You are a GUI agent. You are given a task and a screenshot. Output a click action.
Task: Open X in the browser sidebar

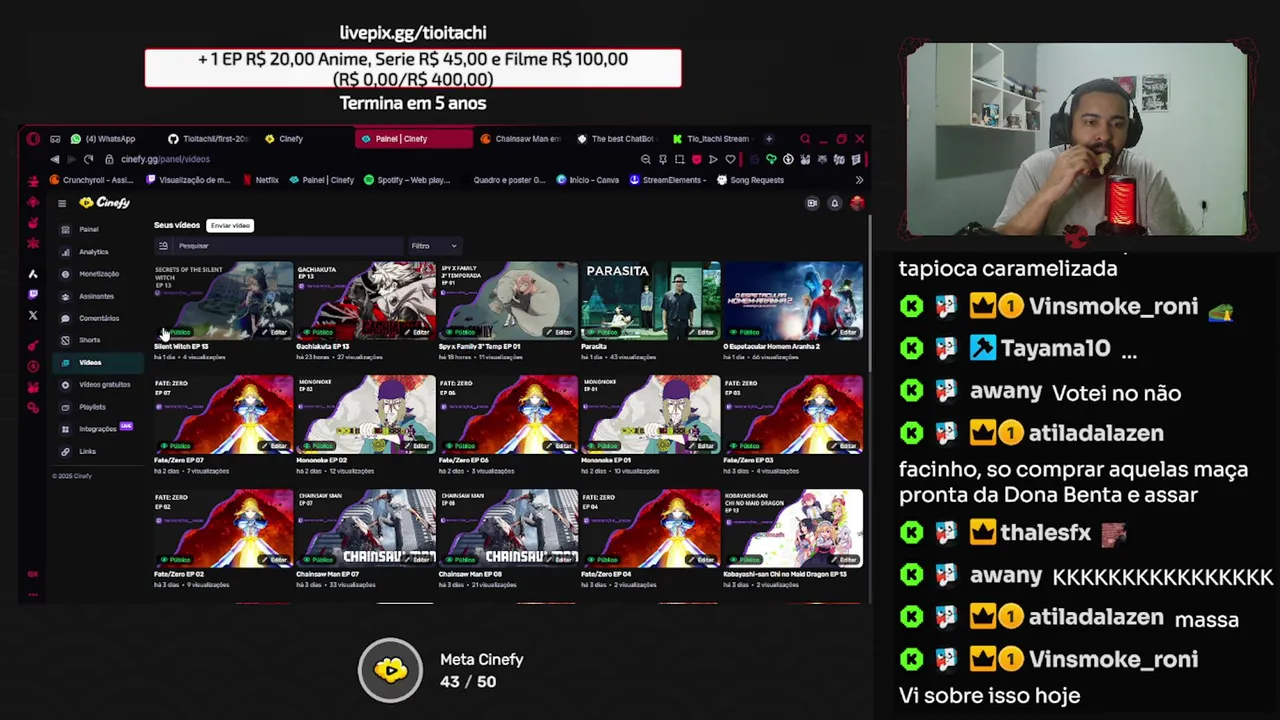click(x=33, y=315)
